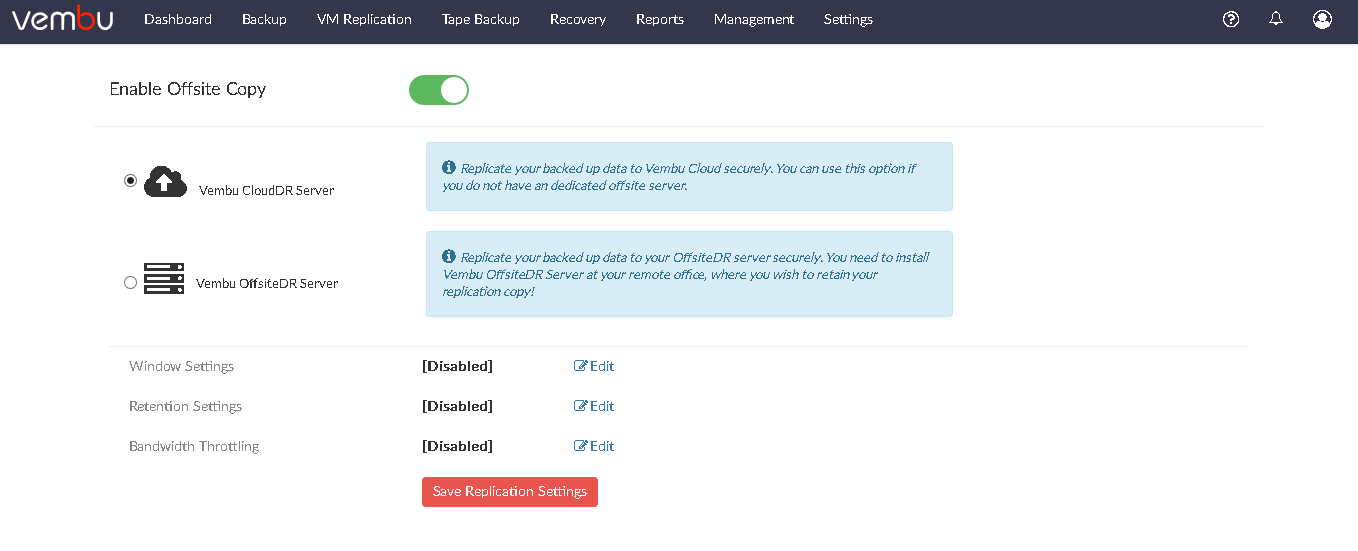Click the Edit link for Retention Settings

tap(602, 406)
